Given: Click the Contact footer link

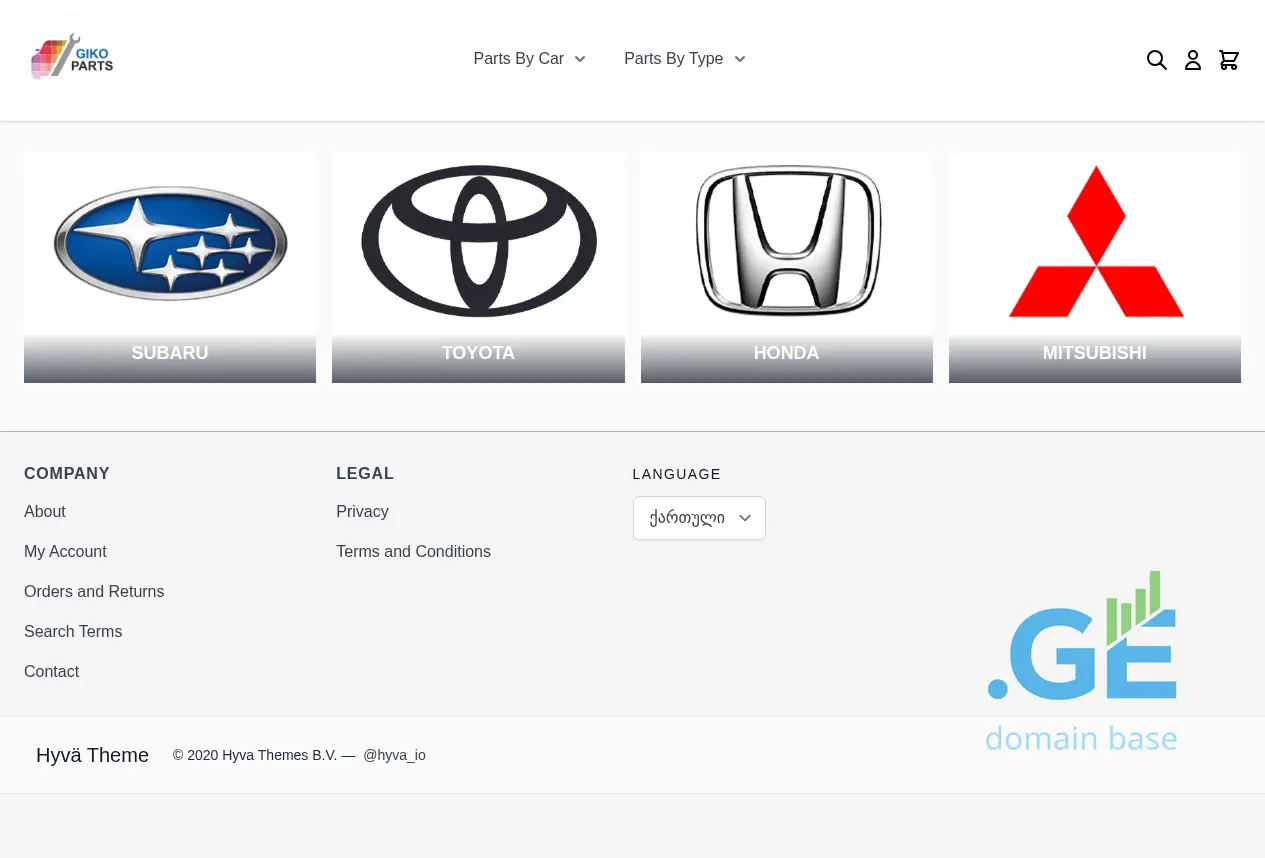Looking at the screenshot, I should point(51,671).
